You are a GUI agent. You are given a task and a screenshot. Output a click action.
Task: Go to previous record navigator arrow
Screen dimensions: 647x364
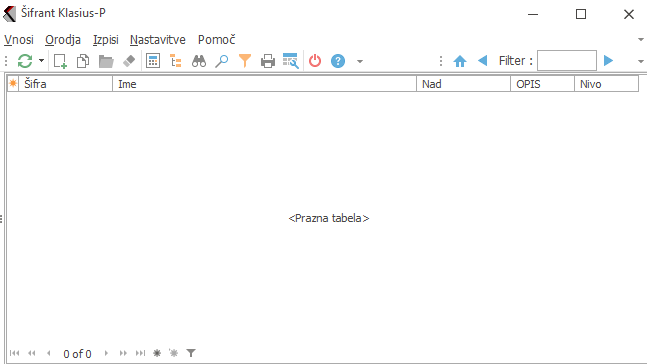pyautogui.click(x=49, y=353)
